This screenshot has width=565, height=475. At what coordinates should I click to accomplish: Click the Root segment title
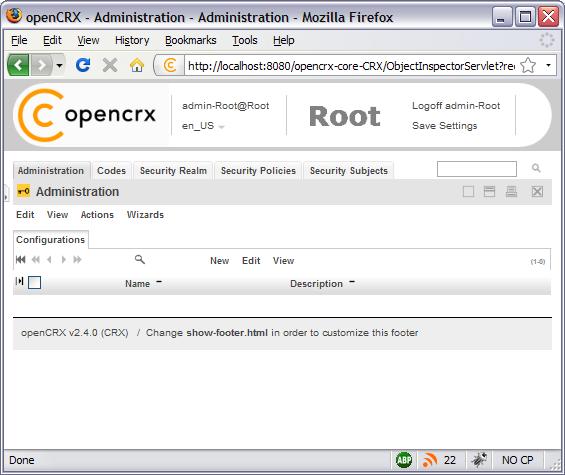(x=344, y=116)
